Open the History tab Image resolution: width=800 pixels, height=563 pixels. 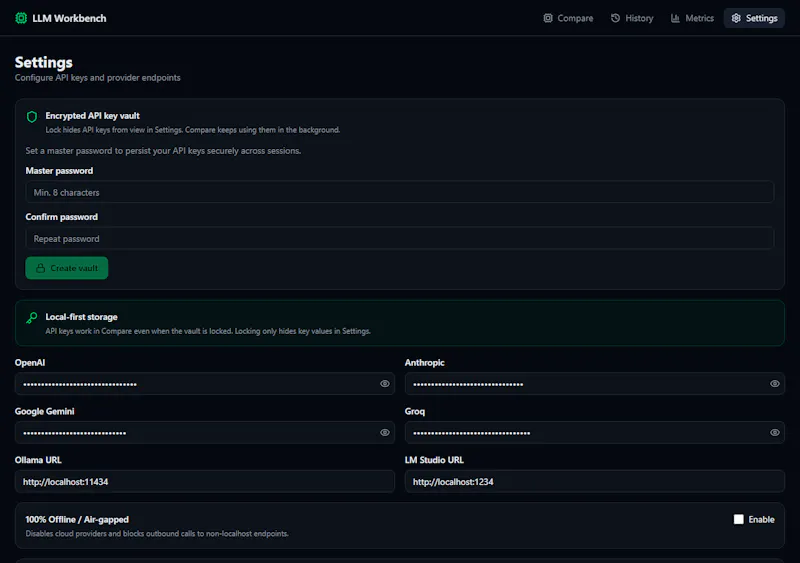click(x=632, y=18)
